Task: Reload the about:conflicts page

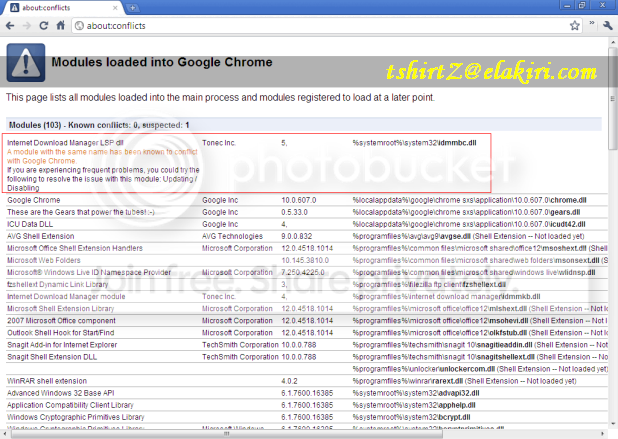Action: tap(43, 26)
